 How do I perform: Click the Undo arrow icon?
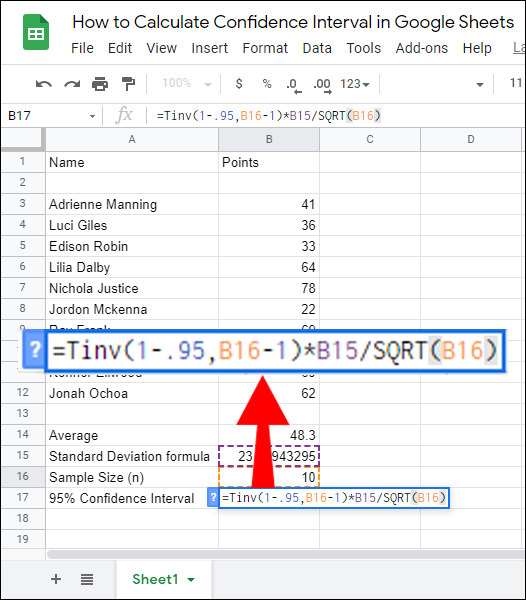pyautogui.click(x=44, y=84)
